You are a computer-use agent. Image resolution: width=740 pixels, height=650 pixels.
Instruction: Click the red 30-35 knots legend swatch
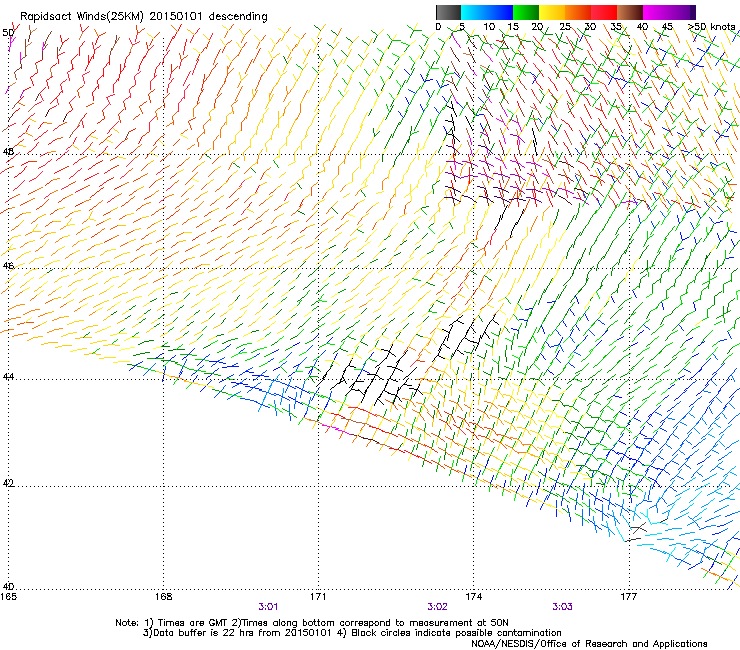click(604, 12)
